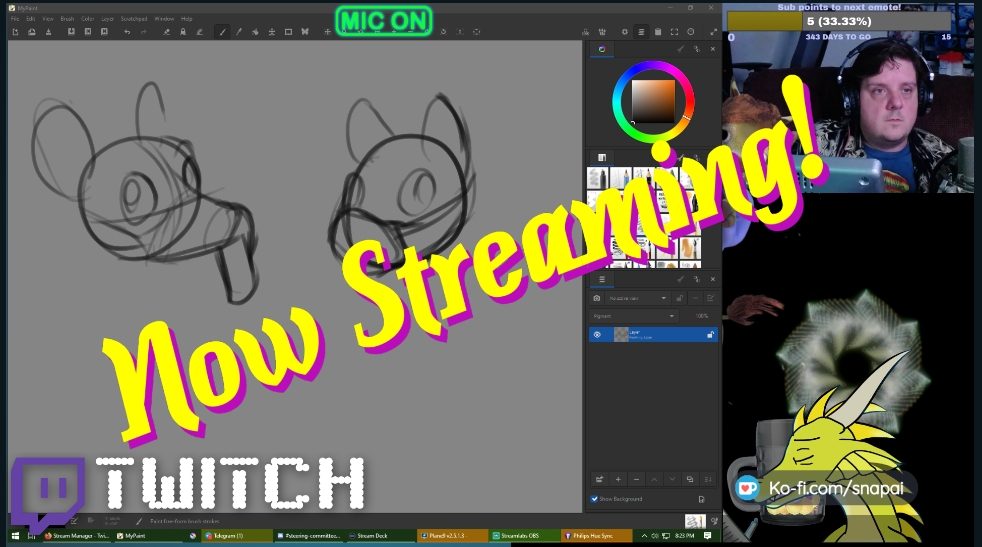Image resolution: width=982 pixels, height=547 pixels.
Task: Select the blue pencil brush preset
Action: (x=619, y=178)
